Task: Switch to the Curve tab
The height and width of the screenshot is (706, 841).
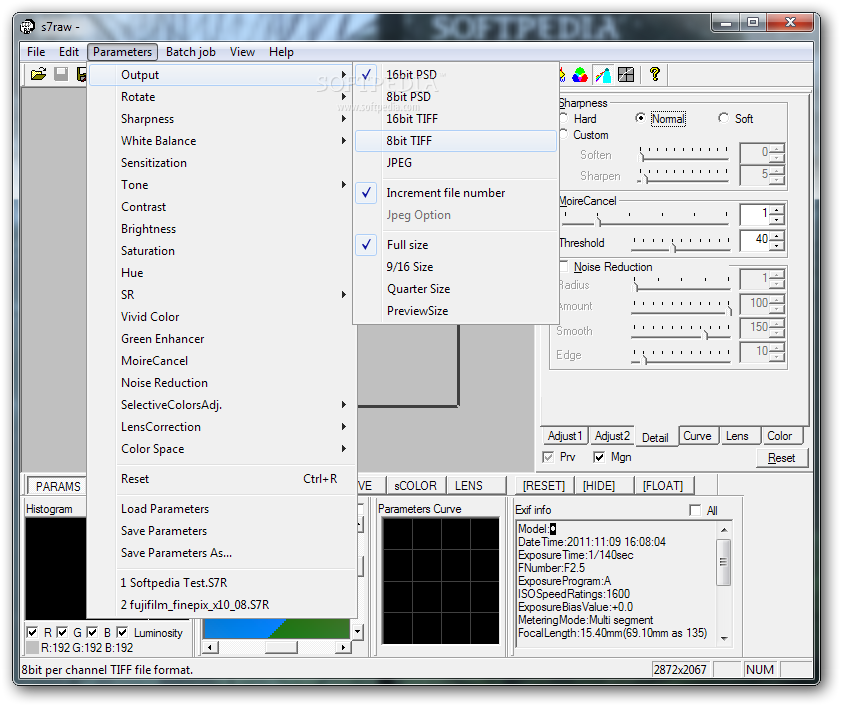Action: pyautogui.click(x=697, y=436)
